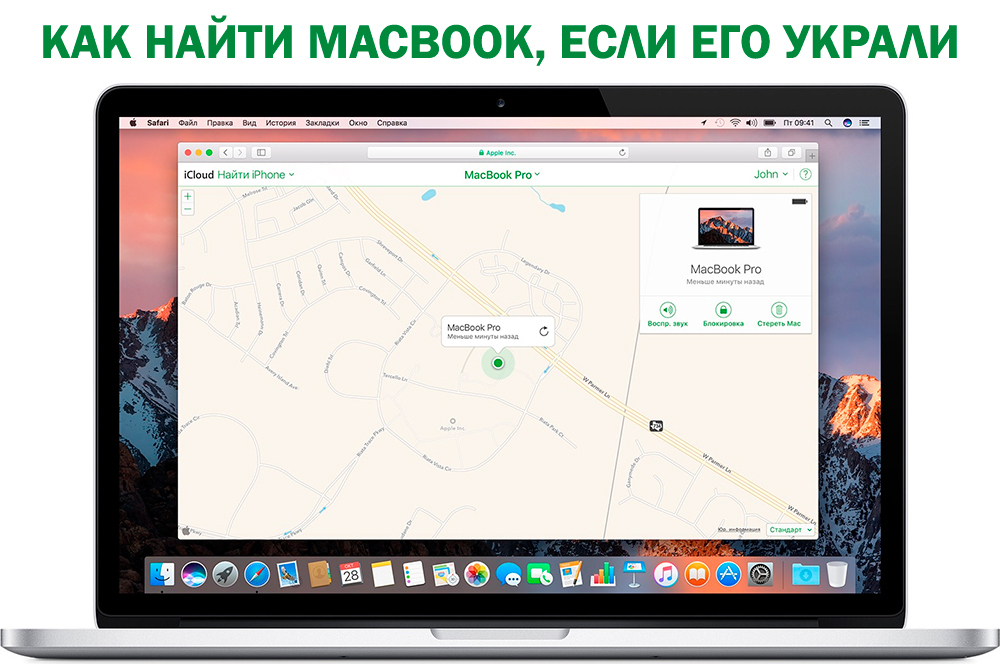Image resolution: width=1000 pixels, height=664 pixels.
Task: Open Notification Center list icon
Action: [x=865, y=122]
